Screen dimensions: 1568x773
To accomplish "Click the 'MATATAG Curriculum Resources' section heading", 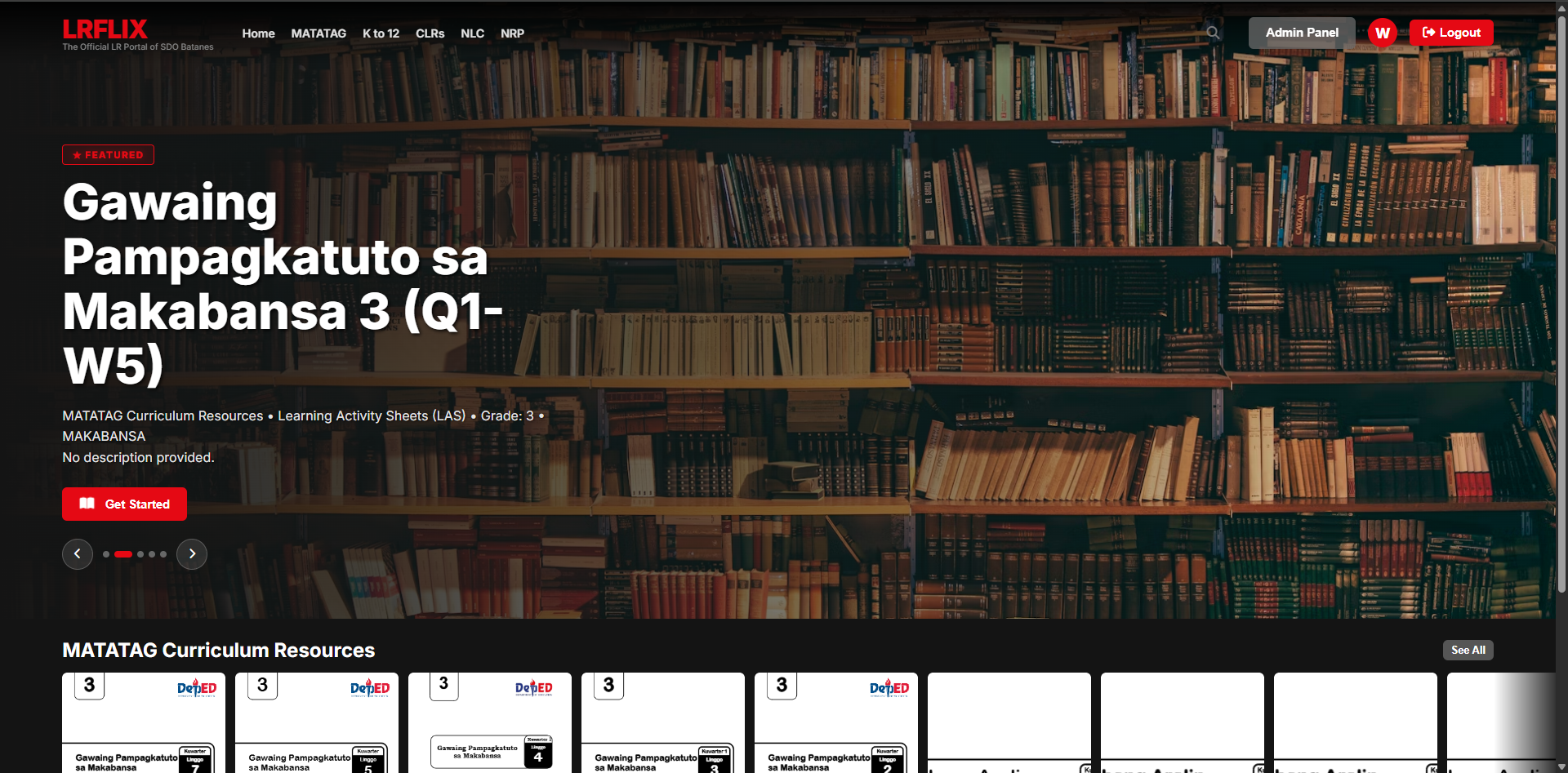I will click(x=219, y=651).
